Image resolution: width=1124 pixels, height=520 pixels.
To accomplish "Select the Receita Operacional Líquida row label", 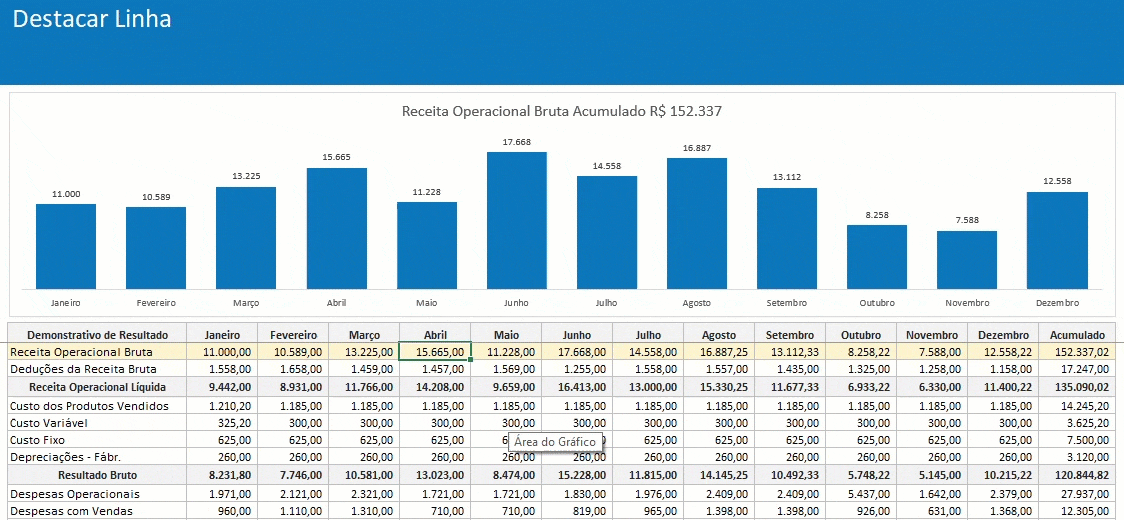I will point(97,387).
